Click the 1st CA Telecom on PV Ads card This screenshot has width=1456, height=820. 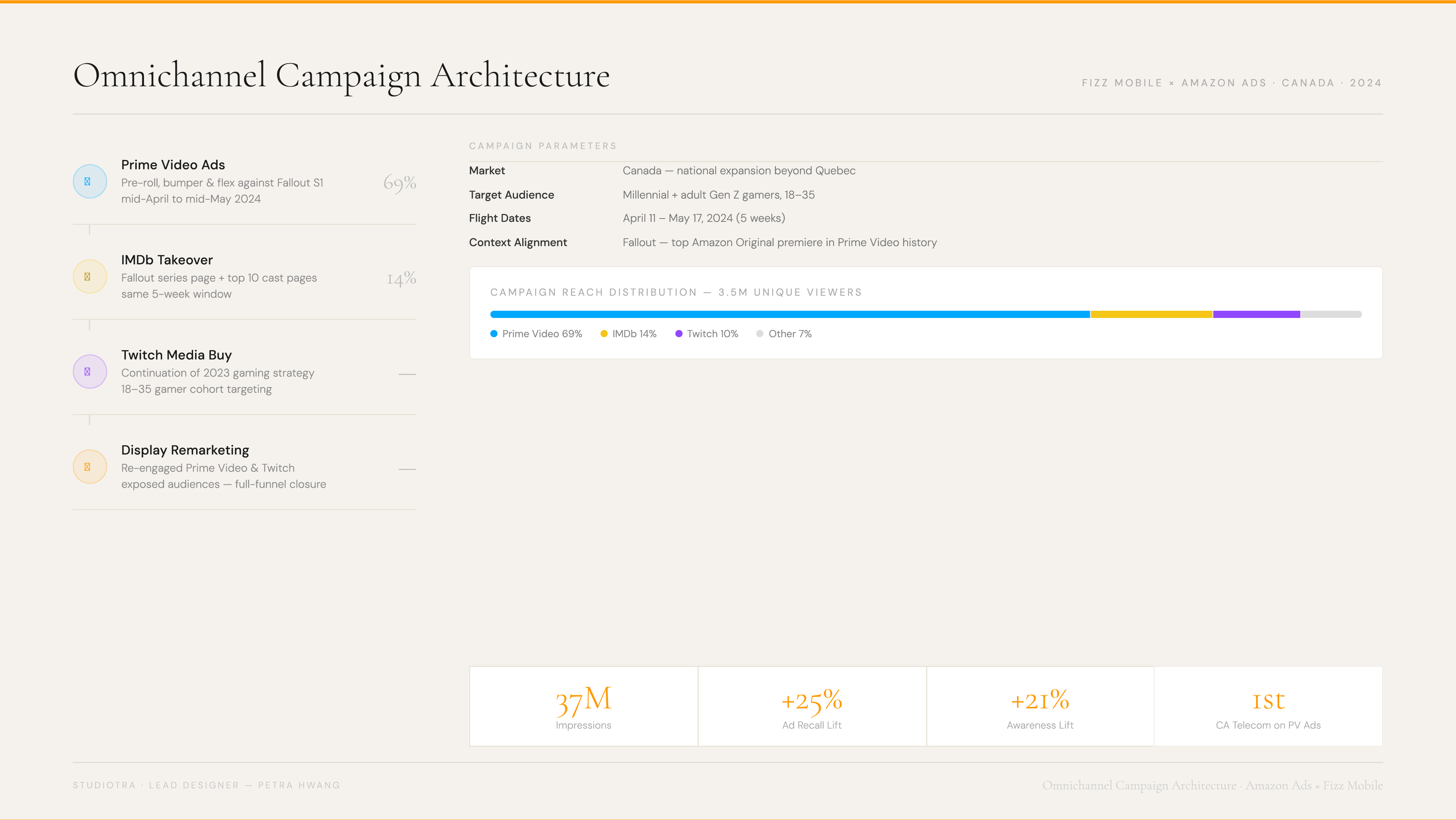(x=1268, y=706)
